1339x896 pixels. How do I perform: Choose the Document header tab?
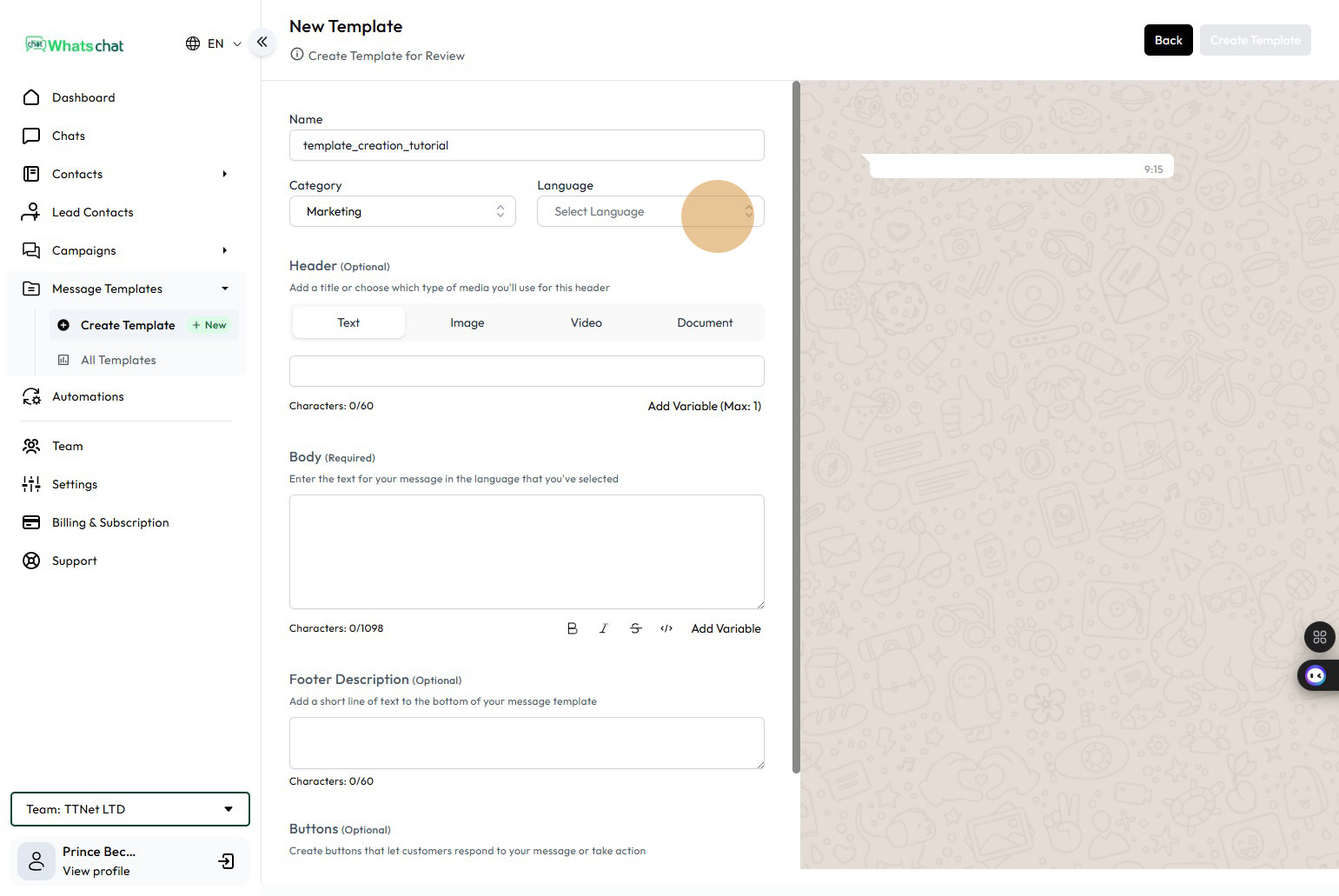(705, 322)
